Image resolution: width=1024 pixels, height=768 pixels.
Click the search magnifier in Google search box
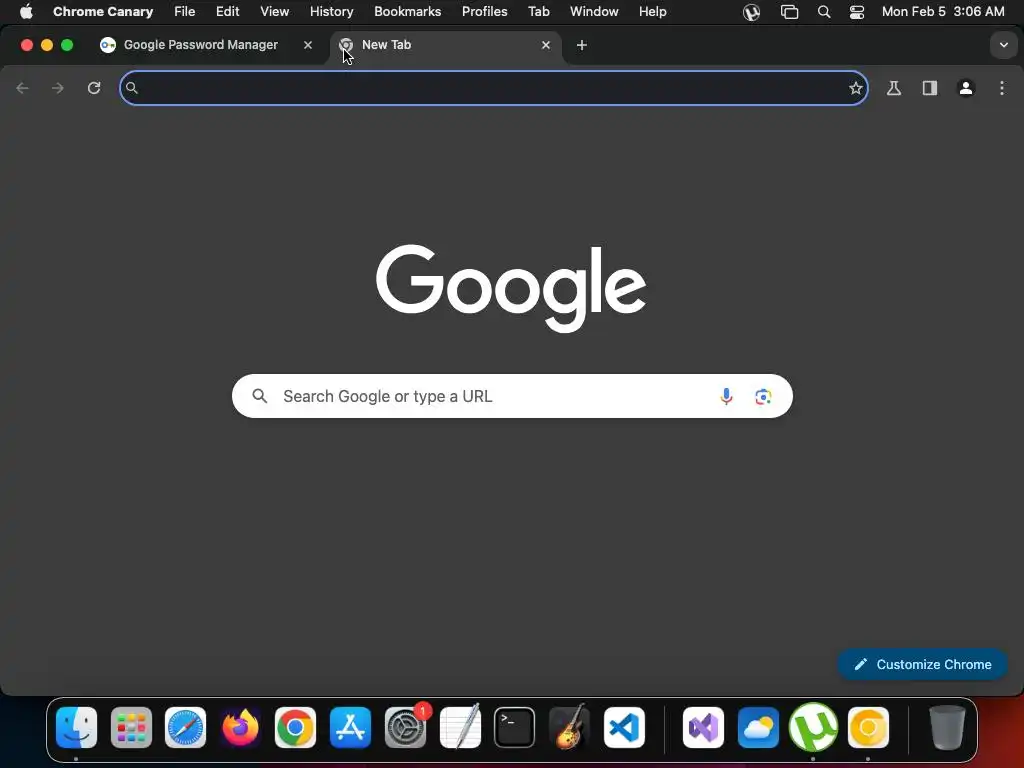260,396
